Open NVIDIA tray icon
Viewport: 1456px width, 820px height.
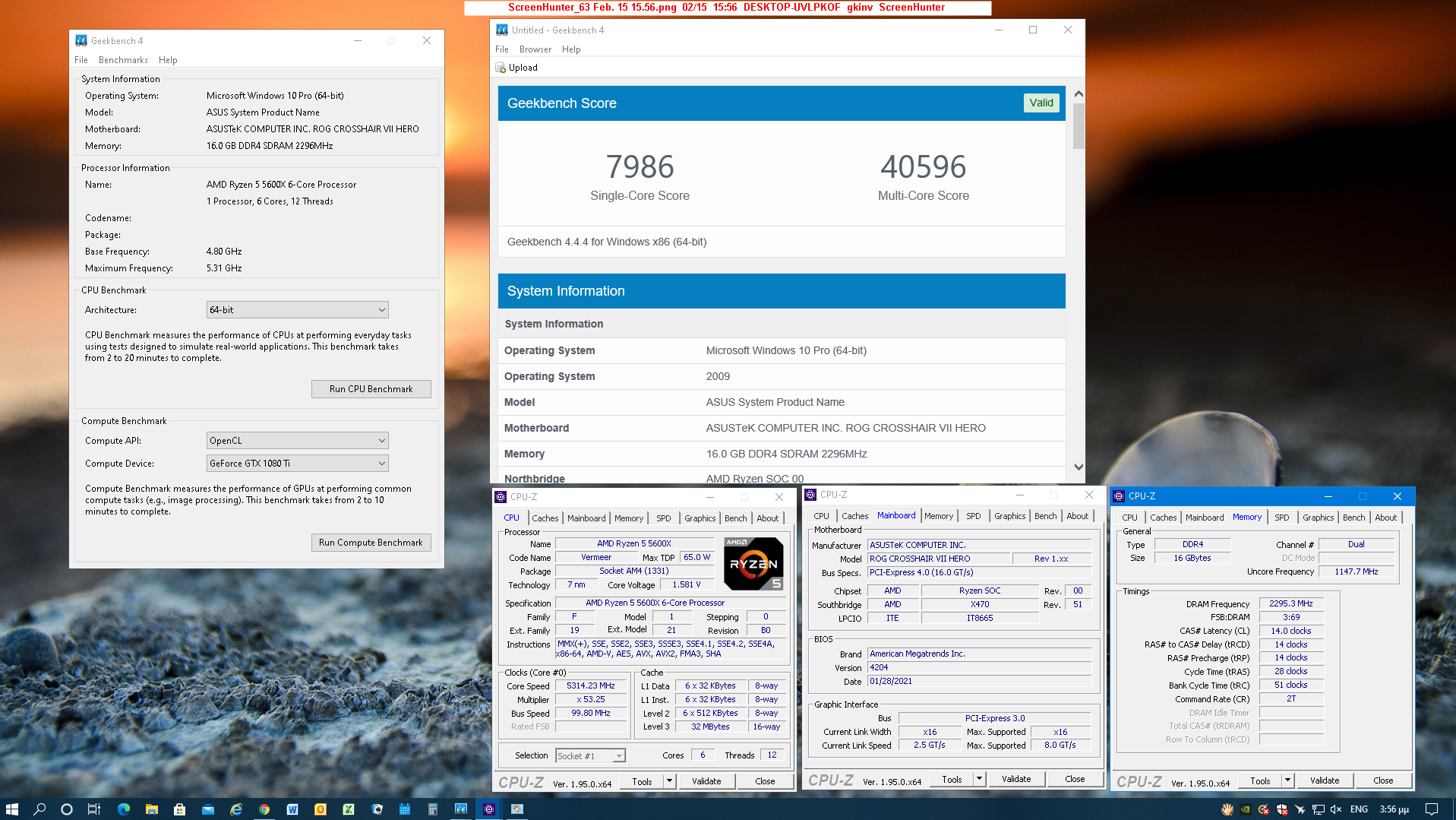tap(1246, 809)
